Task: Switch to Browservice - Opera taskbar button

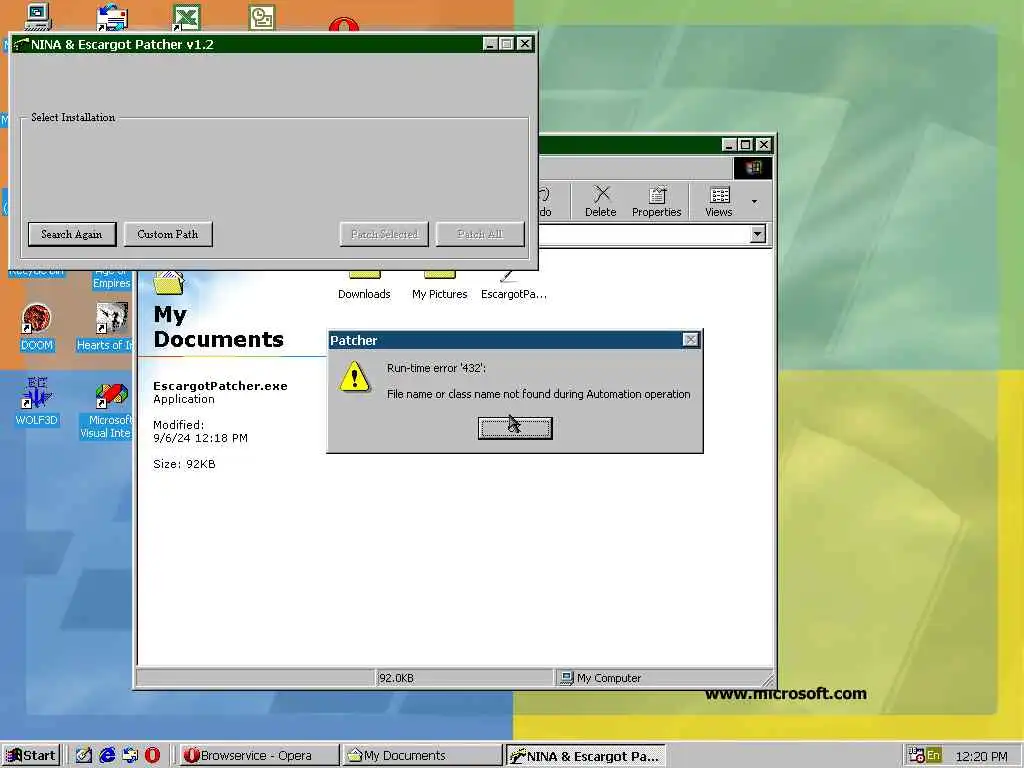Action: click(x=259, y=756)
